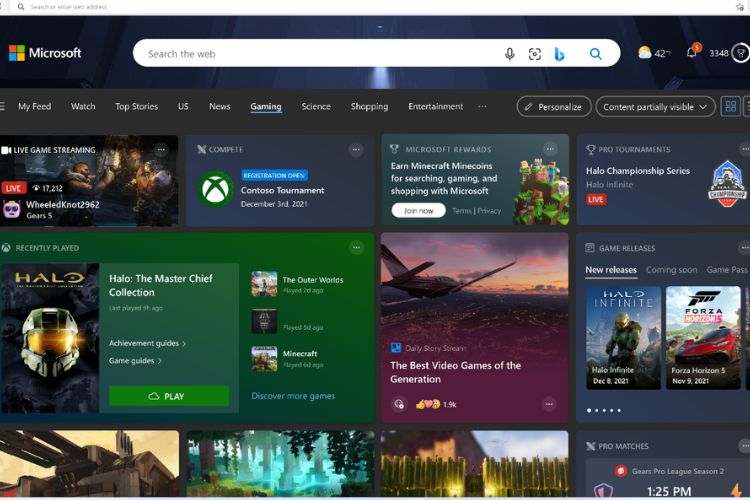
Task: Click the Microsoft logo
Action: pos(45,53)
